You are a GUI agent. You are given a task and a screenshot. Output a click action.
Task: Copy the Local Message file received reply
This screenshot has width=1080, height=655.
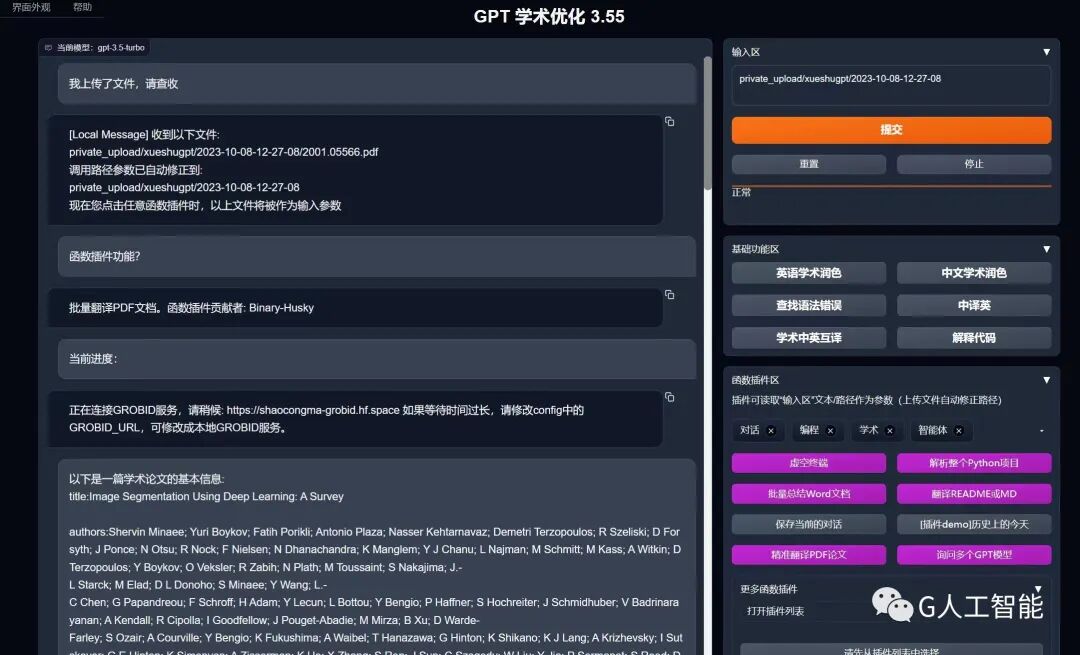tap(669, 122)
